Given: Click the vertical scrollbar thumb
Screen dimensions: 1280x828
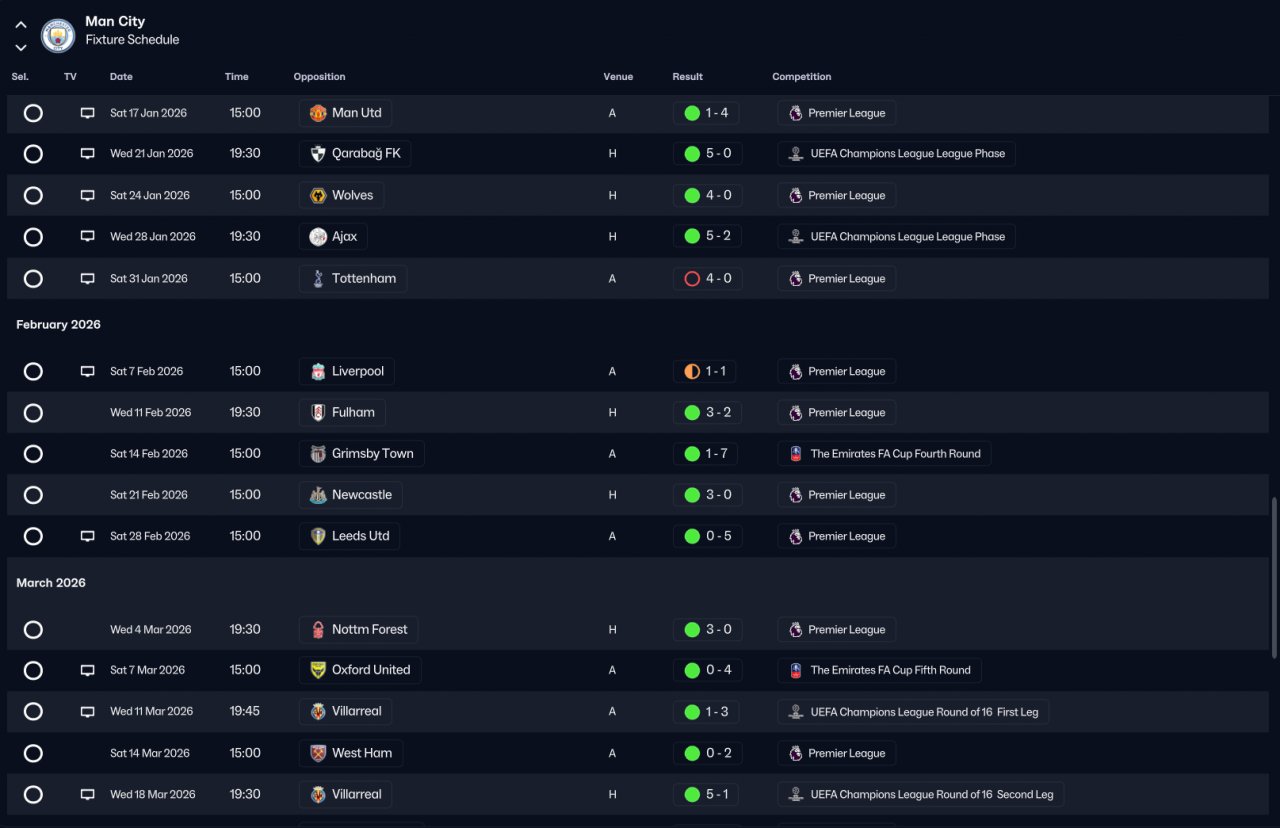Looking at the screenshot, I should (1273, 577).
